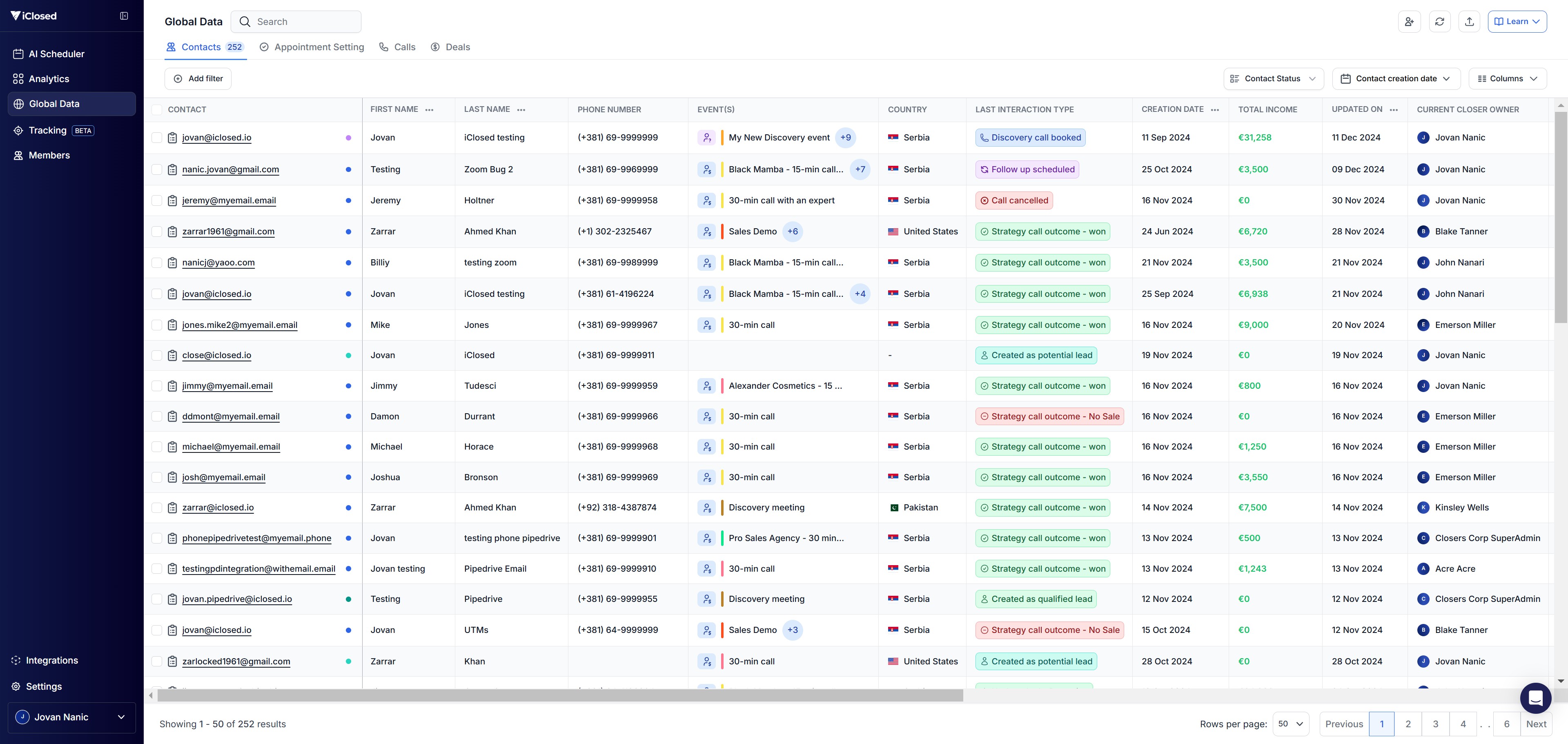Viewport: 1568px width, 744px height.
Task: Click clipboard icon beside jeremy@myemail.email
Action: pyautogui.click(x=172, y=200)
